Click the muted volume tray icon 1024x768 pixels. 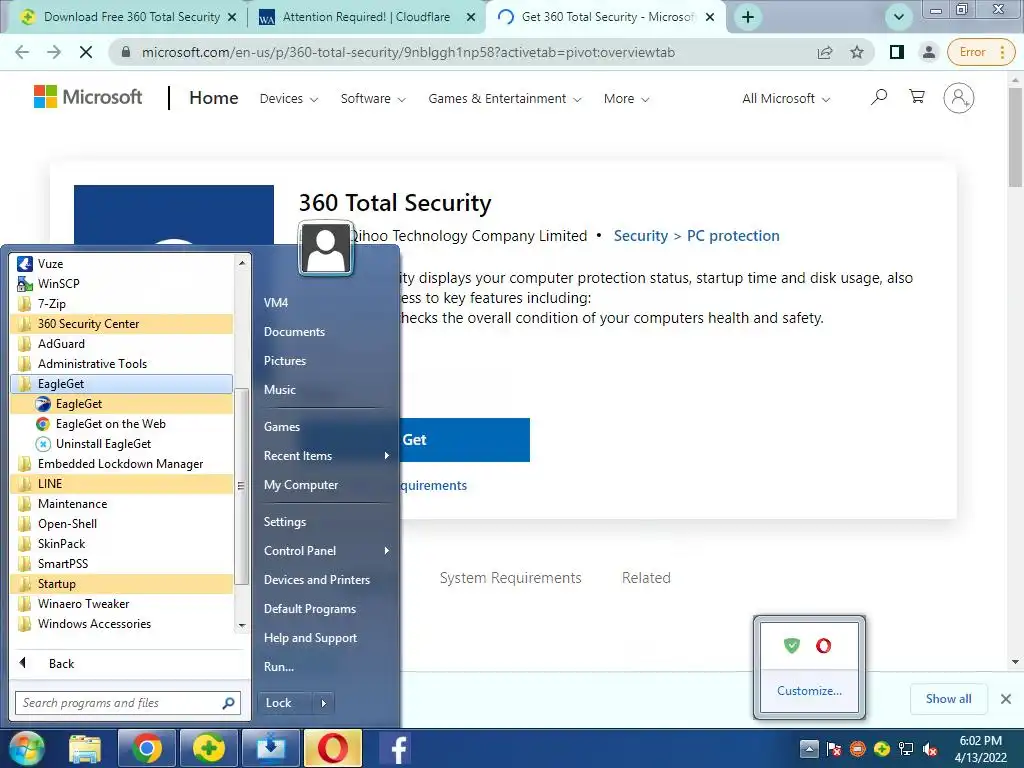click(x=929, y=749)
